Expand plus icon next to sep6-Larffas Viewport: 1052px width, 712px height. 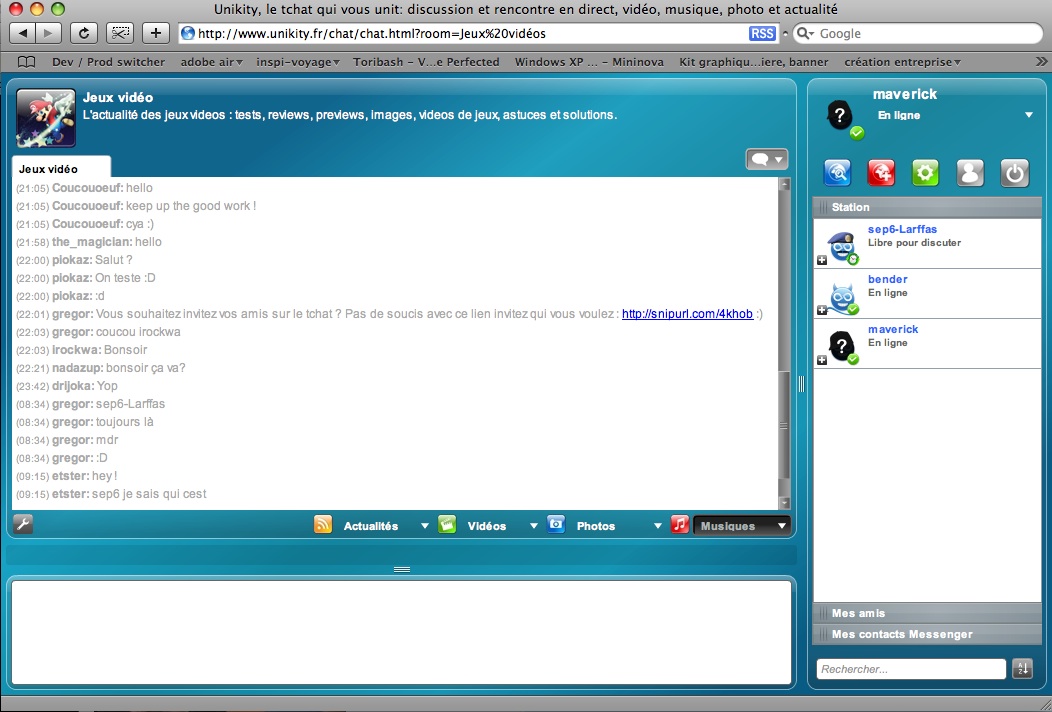822,260
